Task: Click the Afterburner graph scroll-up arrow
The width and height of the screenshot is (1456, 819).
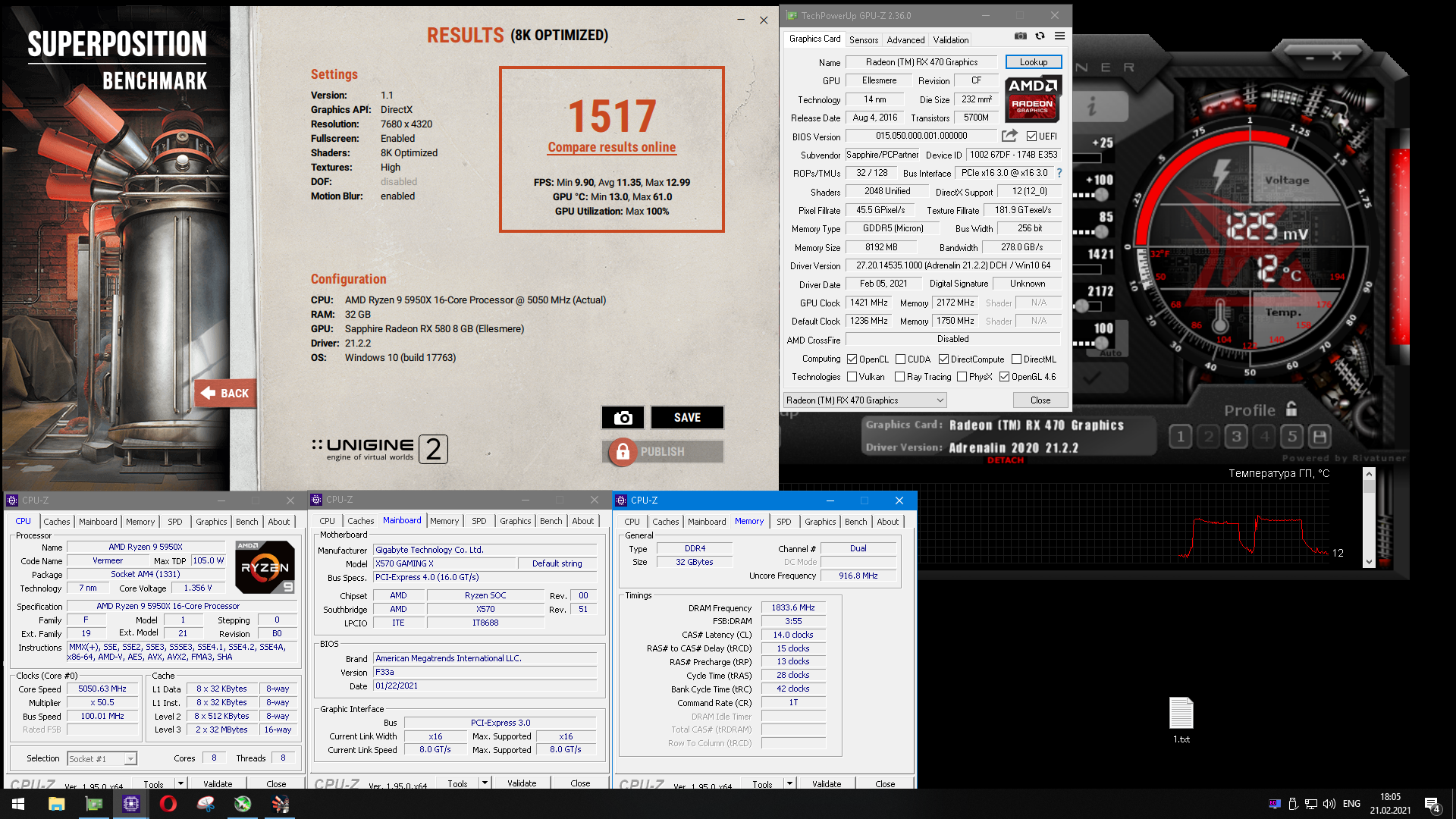Action: click(1369, 474)
